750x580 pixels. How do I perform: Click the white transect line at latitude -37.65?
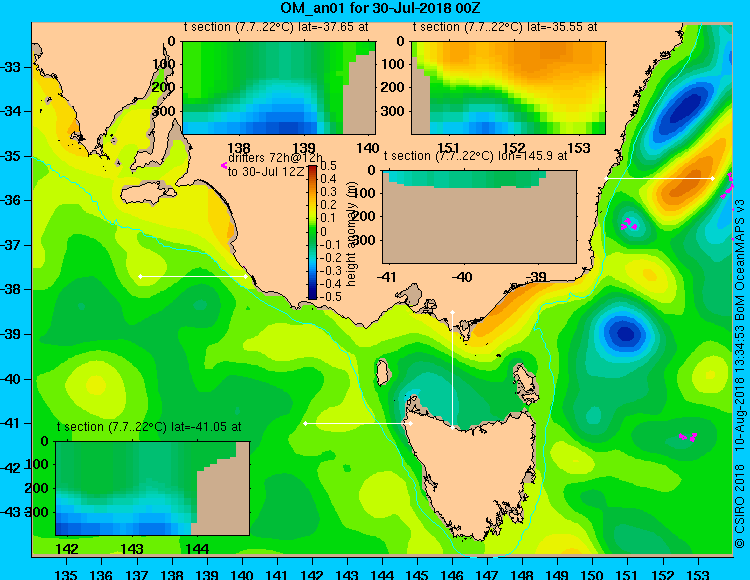pyautogui.click(x=193, y=276)
